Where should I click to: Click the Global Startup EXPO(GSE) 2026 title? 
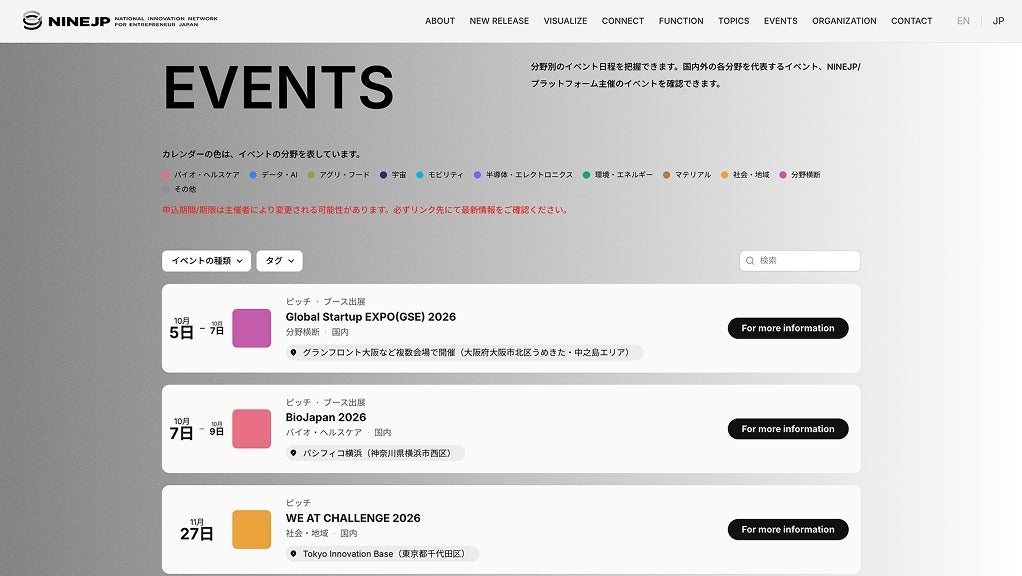click(x=371, y=317)
